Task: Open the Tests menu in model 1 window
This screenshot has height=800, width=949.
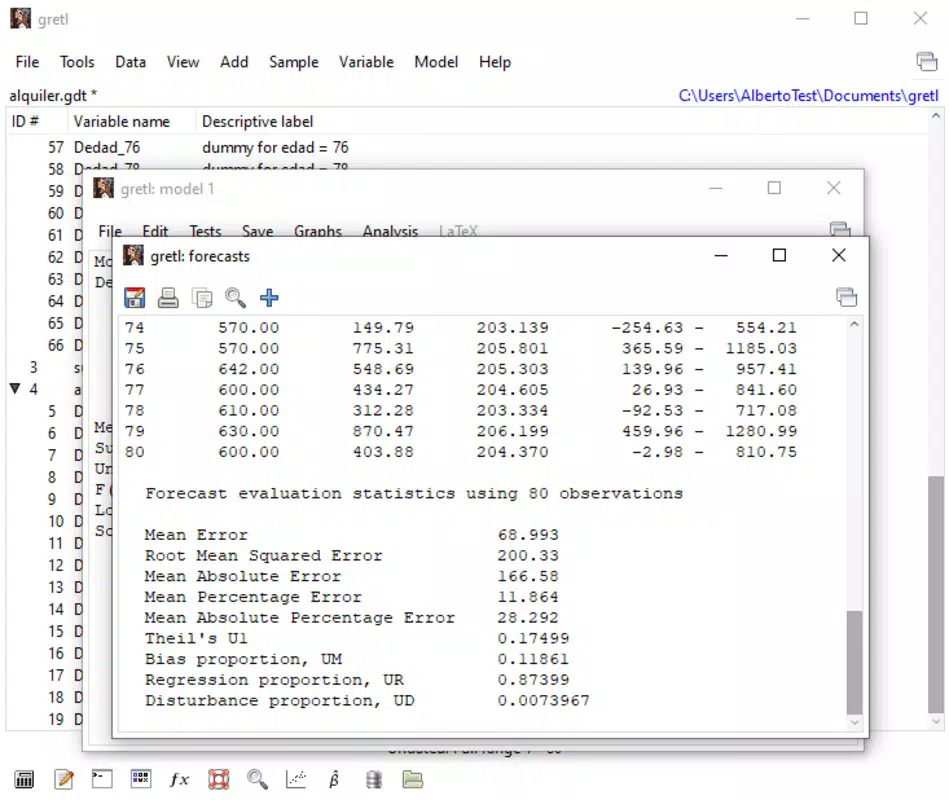Action: [x=205, y=231]
